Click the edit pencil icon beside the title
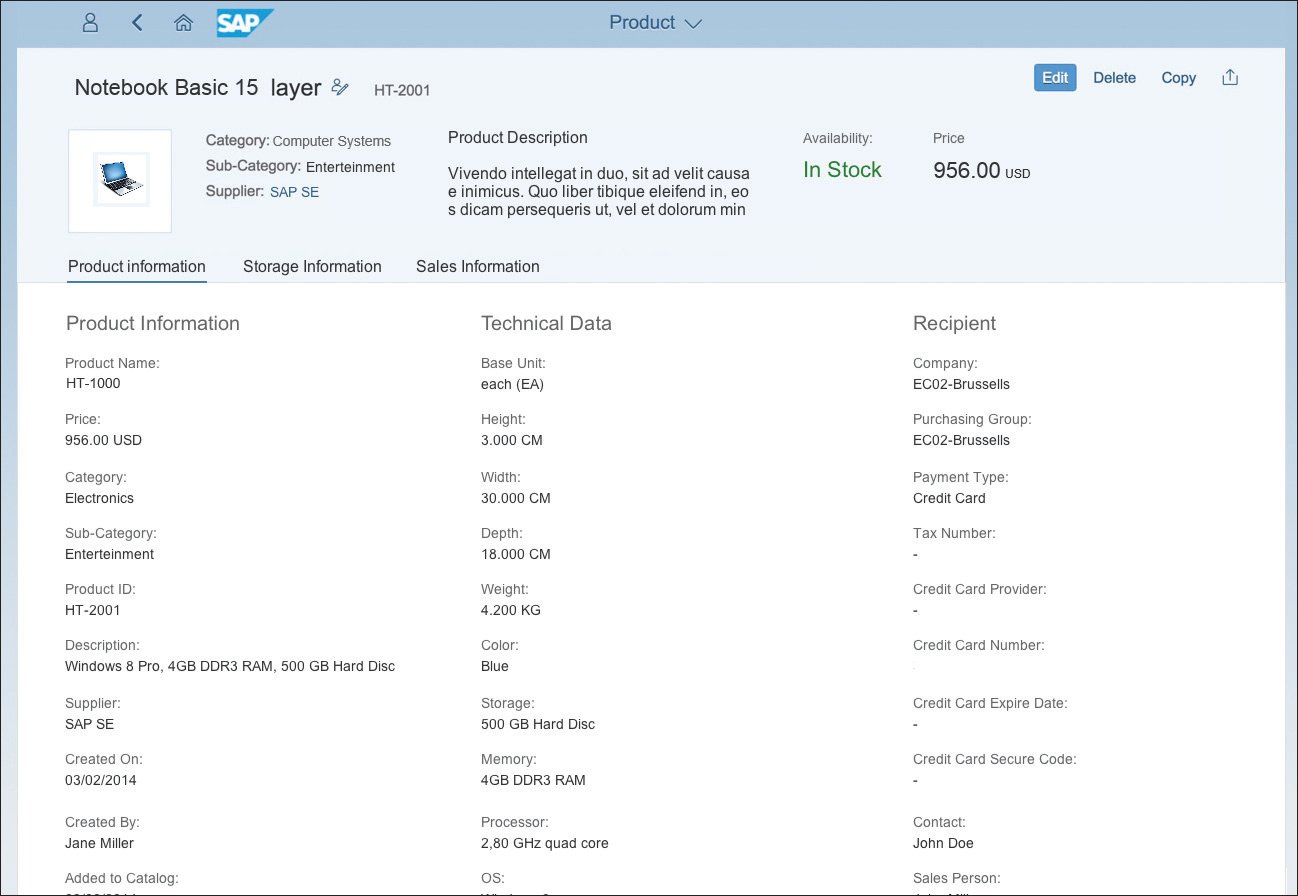This screenshot has height=896, width=1298. click(x=340, y=87)
